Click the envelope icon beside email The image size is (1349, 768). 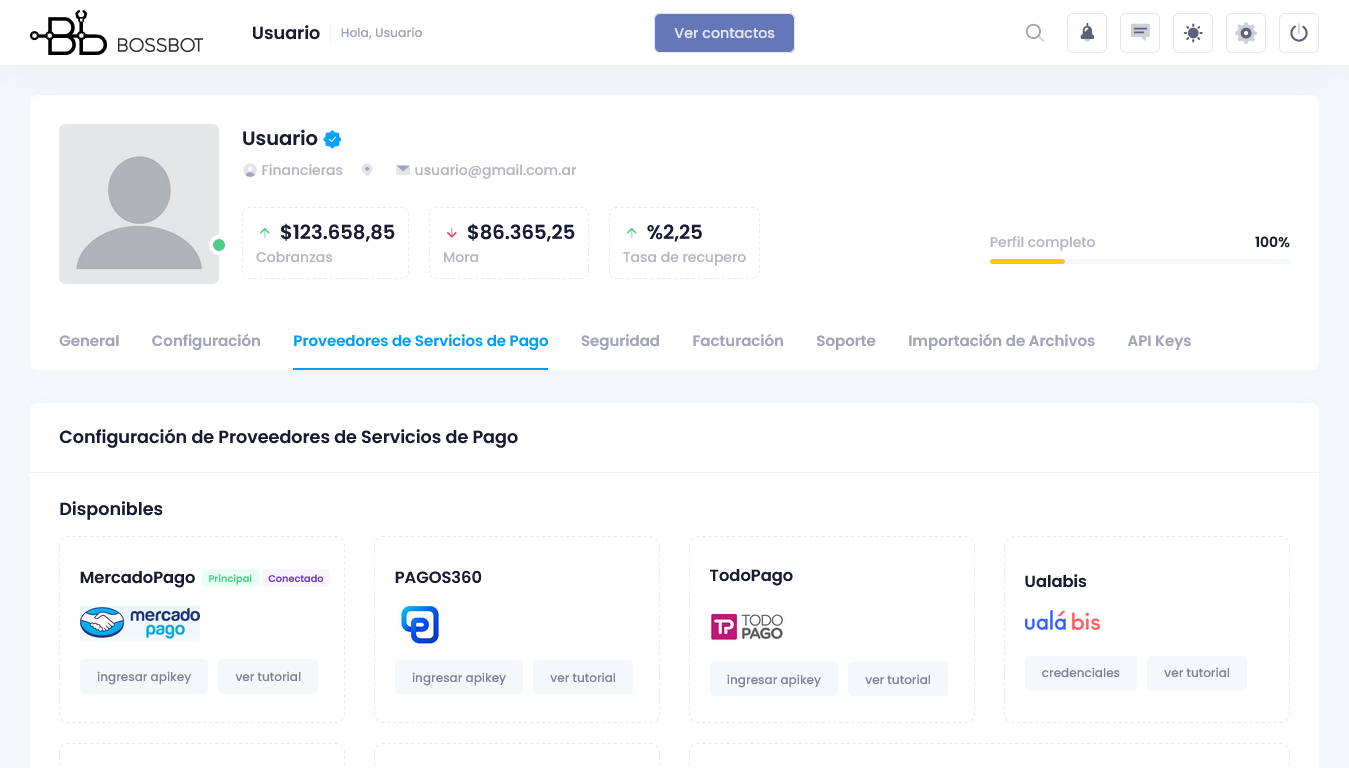click(403, 170)
